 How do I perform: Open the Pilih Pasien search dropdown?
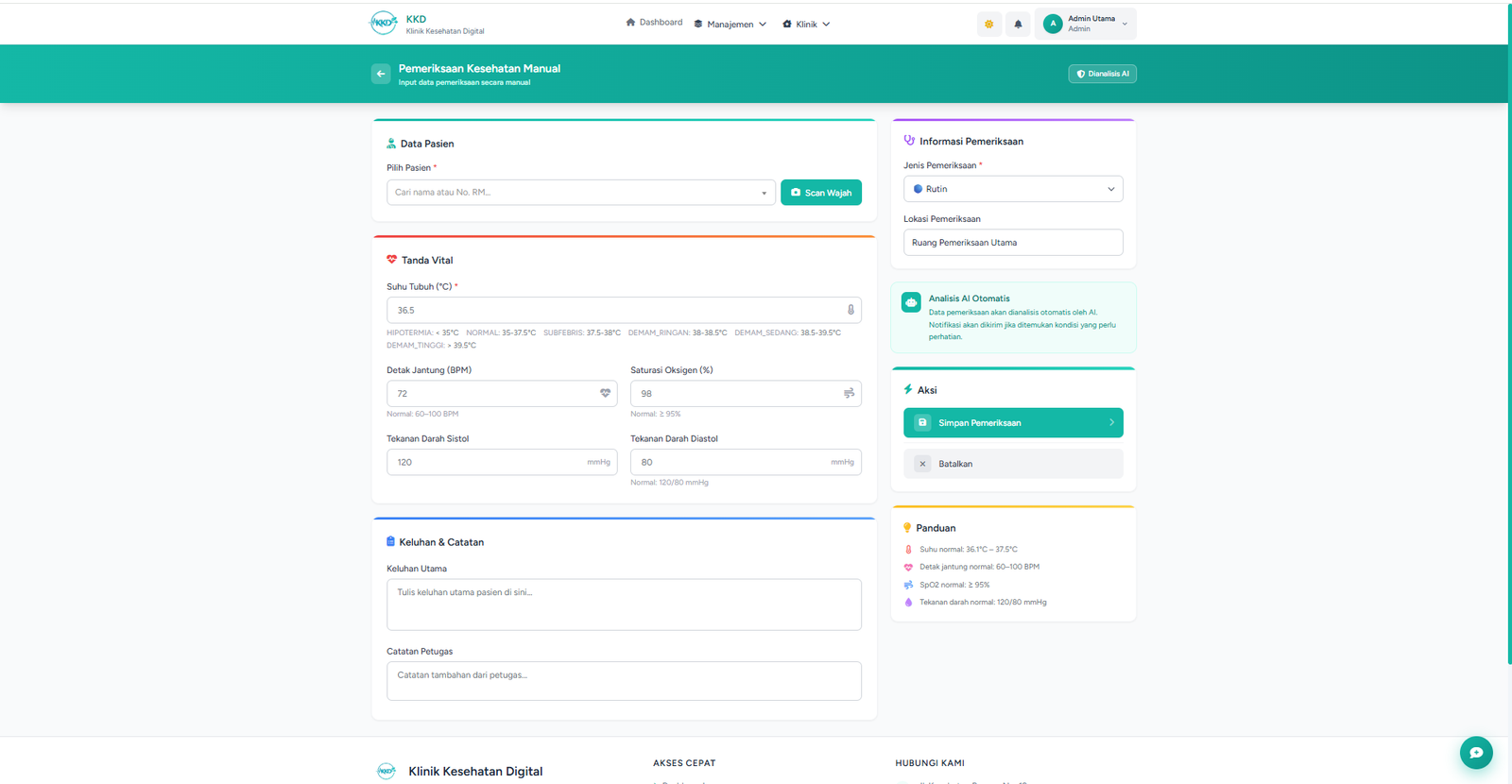tap(581, 193)
